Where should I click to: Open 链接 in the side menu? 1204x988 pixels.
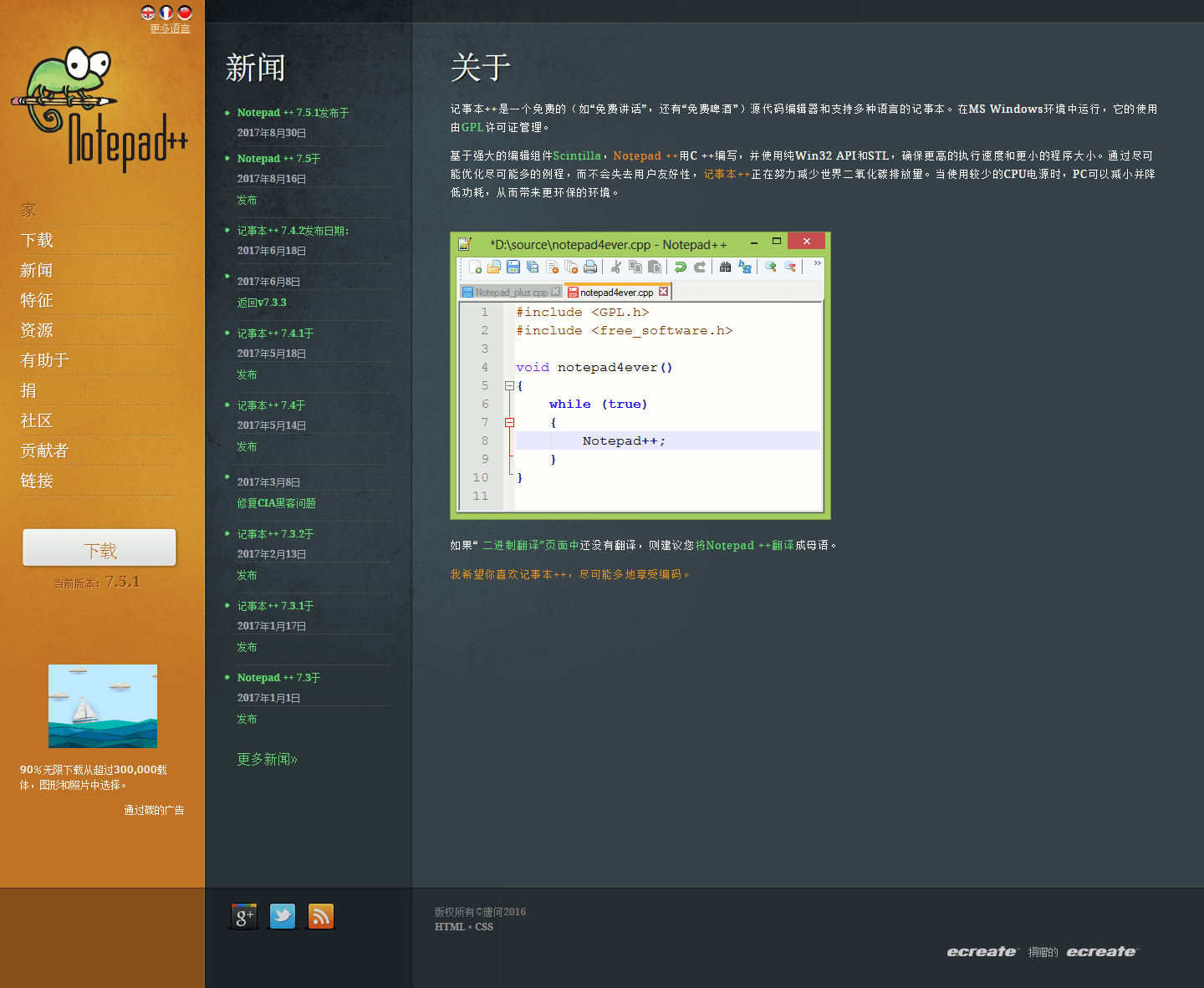tap(37, 481)
